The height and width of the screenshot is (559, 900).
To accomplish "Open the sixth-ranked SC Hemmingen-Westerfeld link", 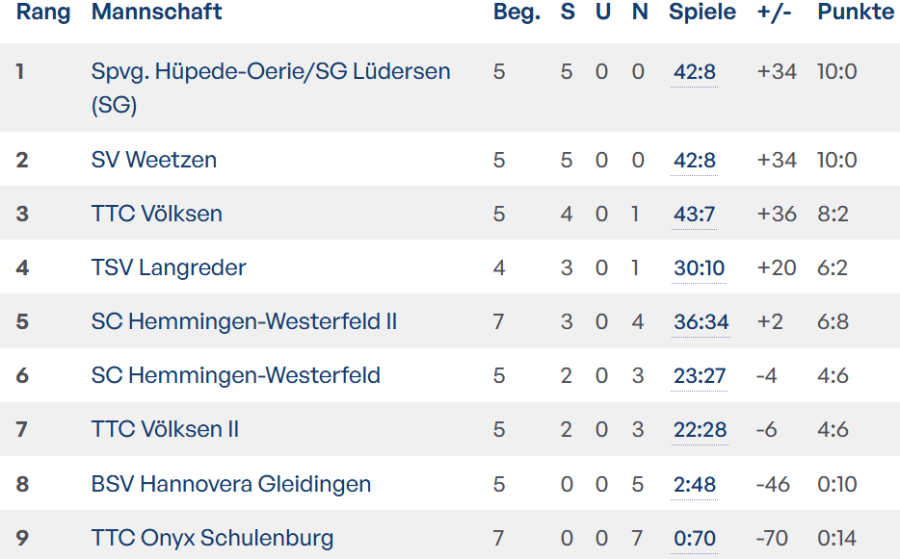I will pos(236,376).
